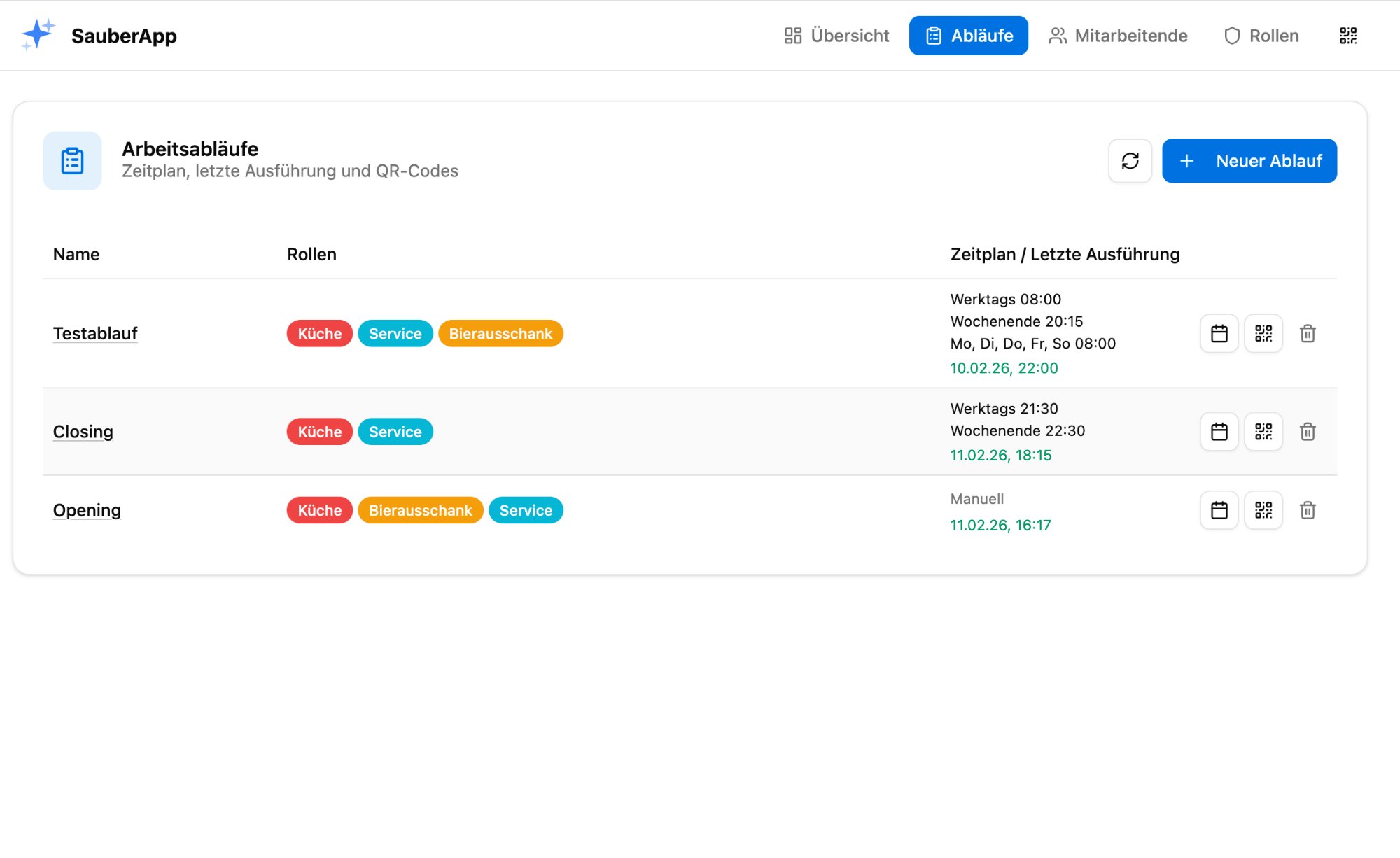Open schedule calendar for Testablauf

tap(1219, 333)
